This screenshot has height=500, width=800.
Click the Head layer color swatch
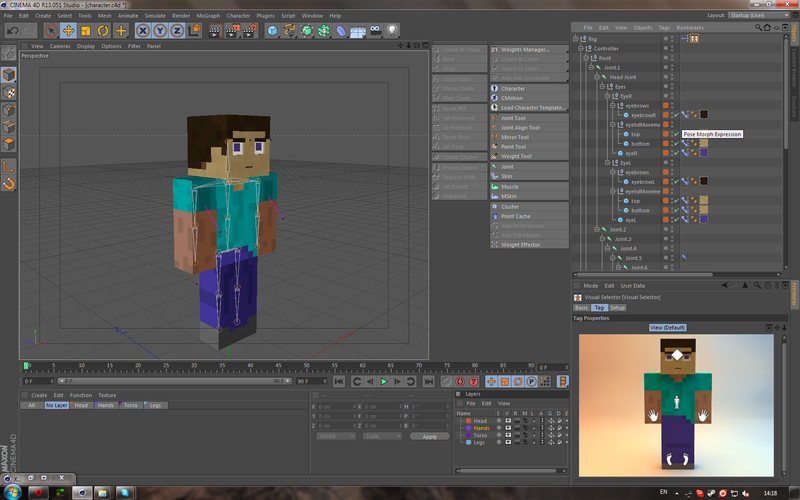pos(468,421)
